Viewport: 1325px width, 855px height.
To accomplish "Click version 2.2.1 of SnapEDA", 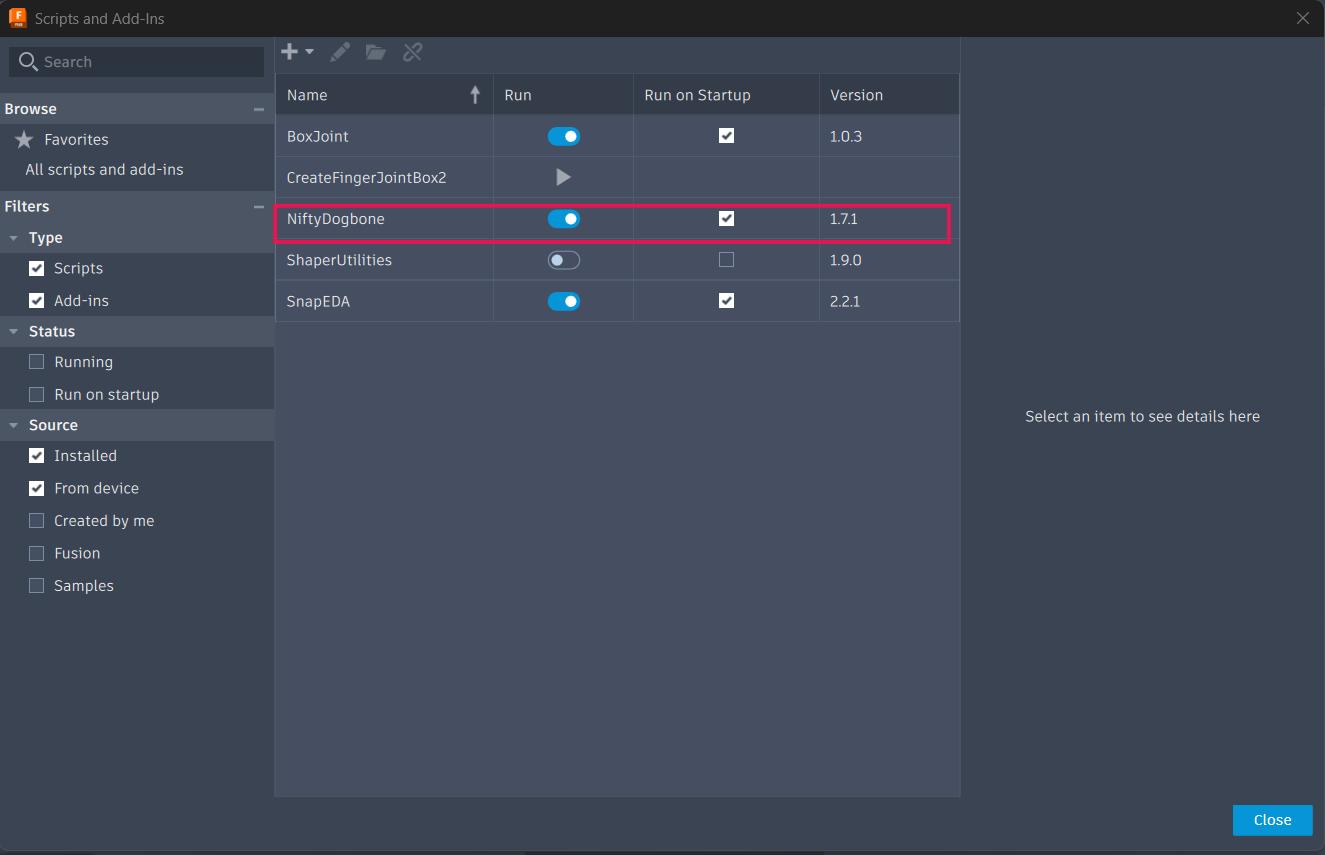I will point(845,301).
